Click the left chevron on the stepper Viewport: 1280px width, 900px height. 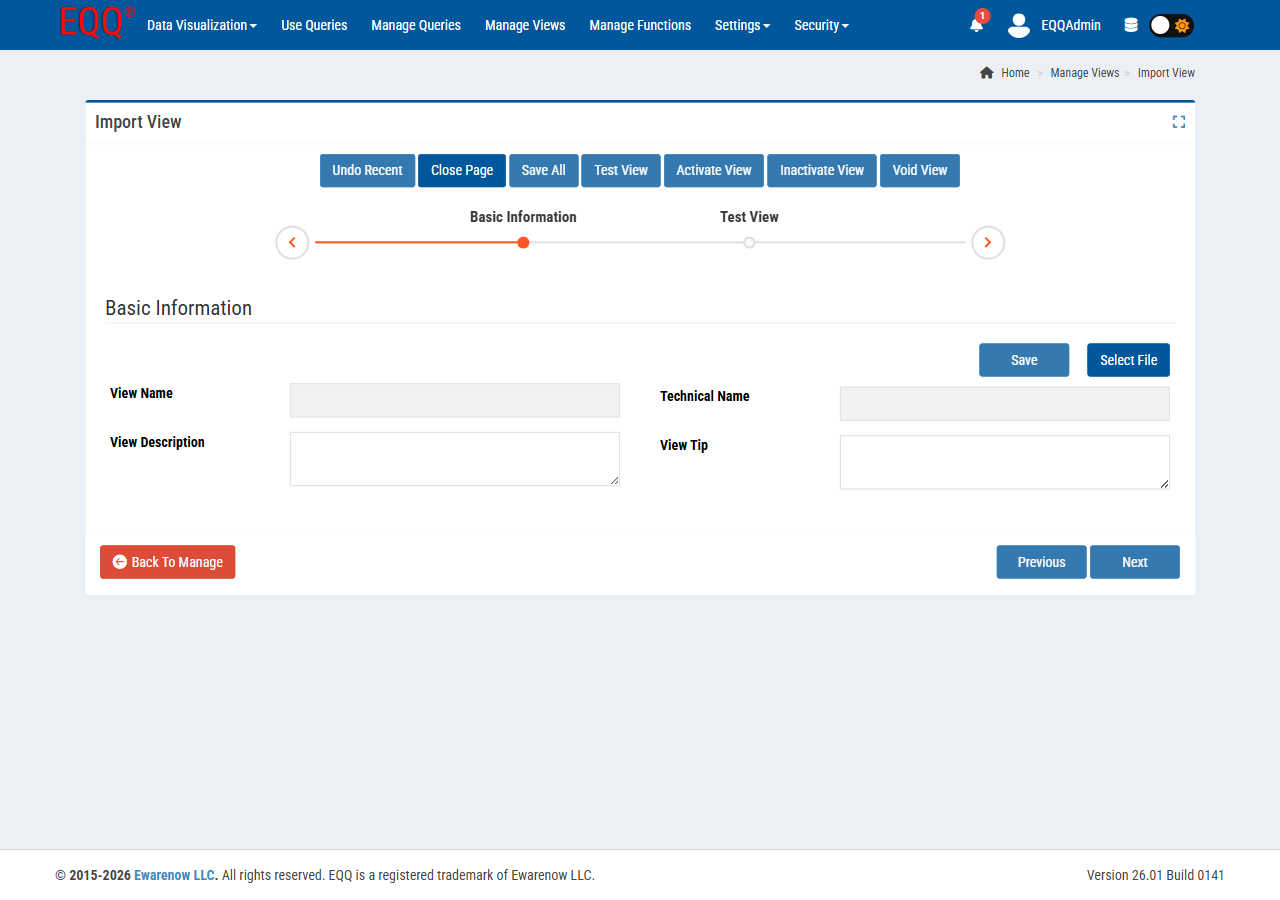click(292, 242)
